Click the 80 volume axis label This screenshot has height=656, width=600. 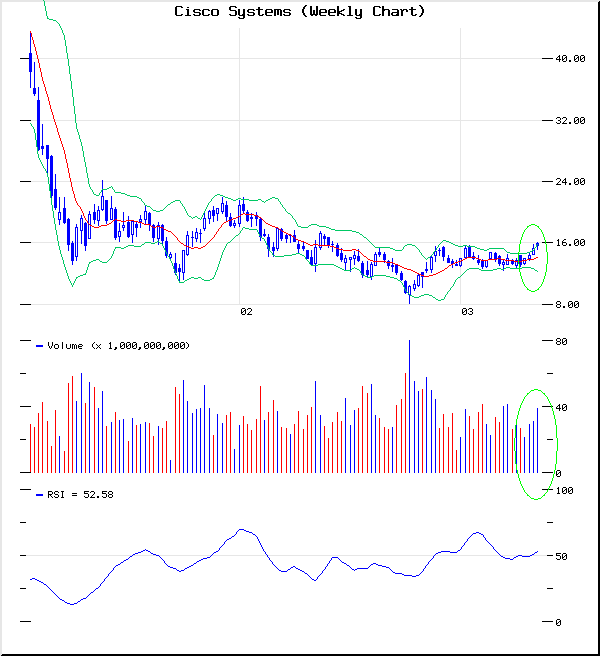point(561,342)
